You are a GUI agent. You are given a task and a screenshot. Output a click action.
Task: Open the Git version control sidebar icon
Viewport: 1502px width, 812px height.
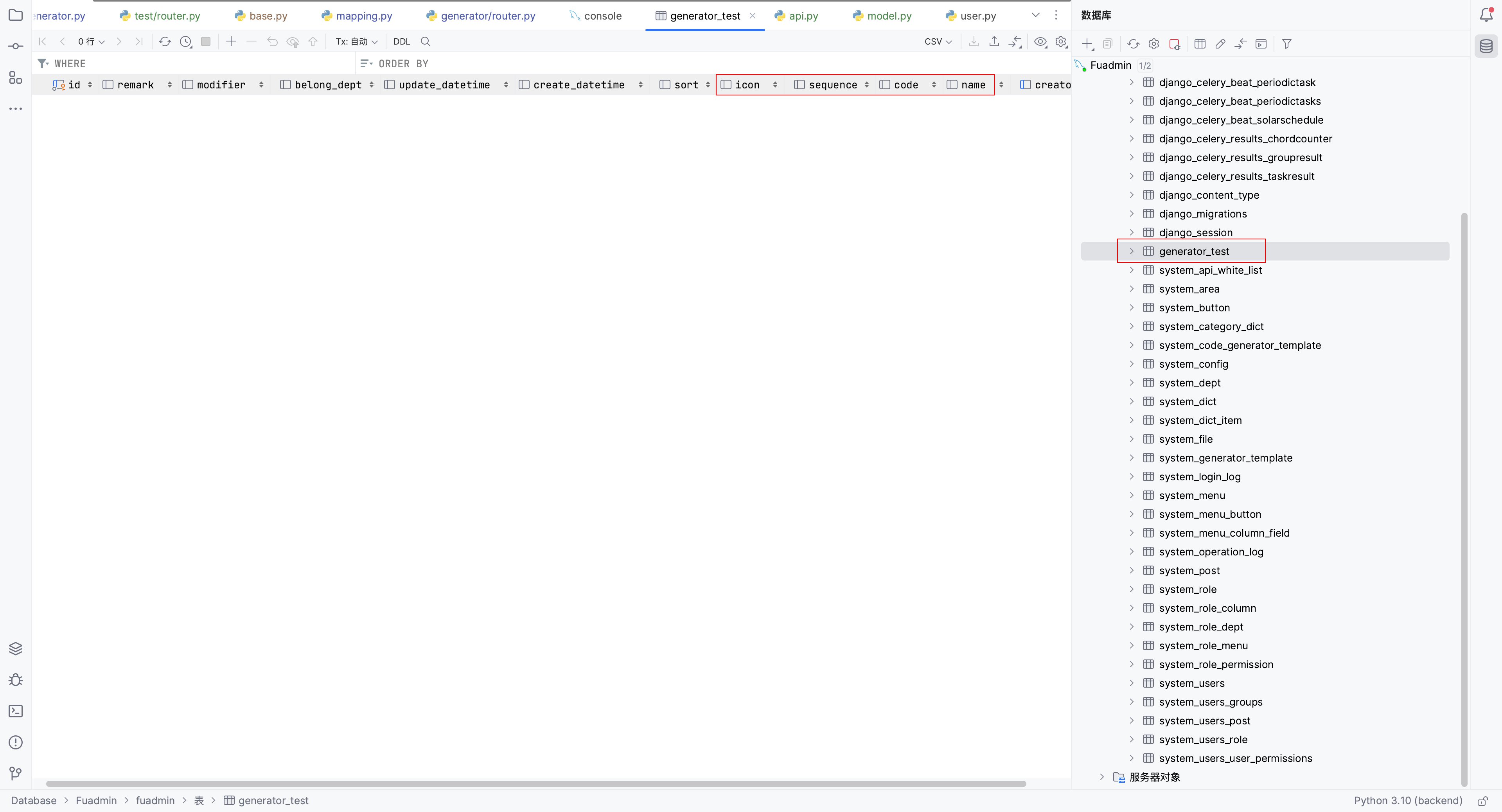pyautogui.click(x=16, y=774)
